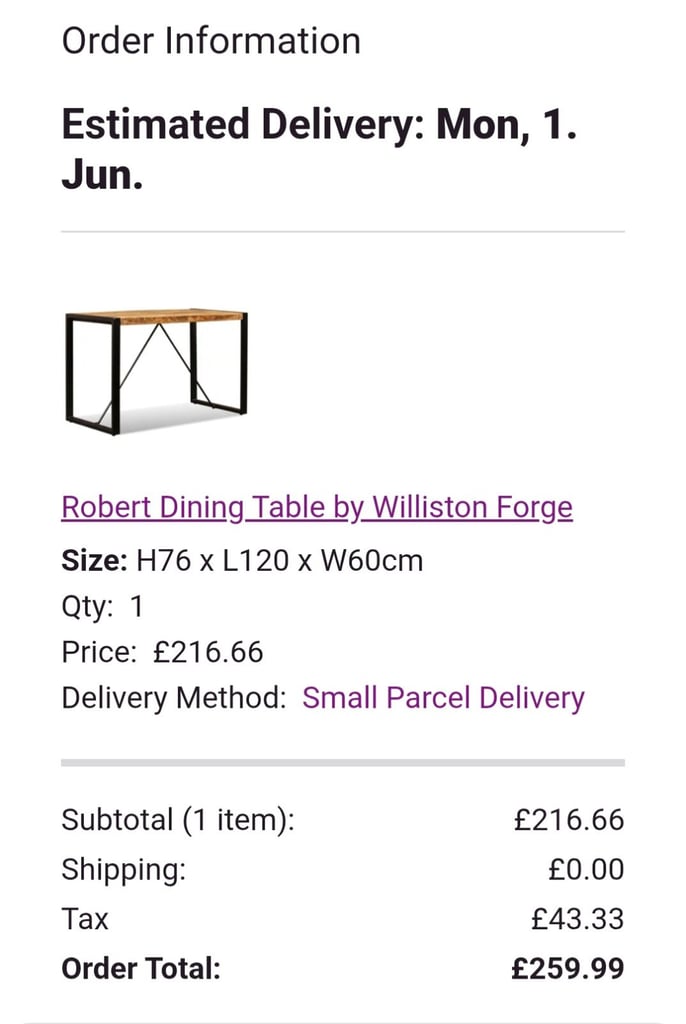Click the thick grey divider above Subtotal
The height and width of the screenshot is (1024, 686).
[x=343, y=763]
